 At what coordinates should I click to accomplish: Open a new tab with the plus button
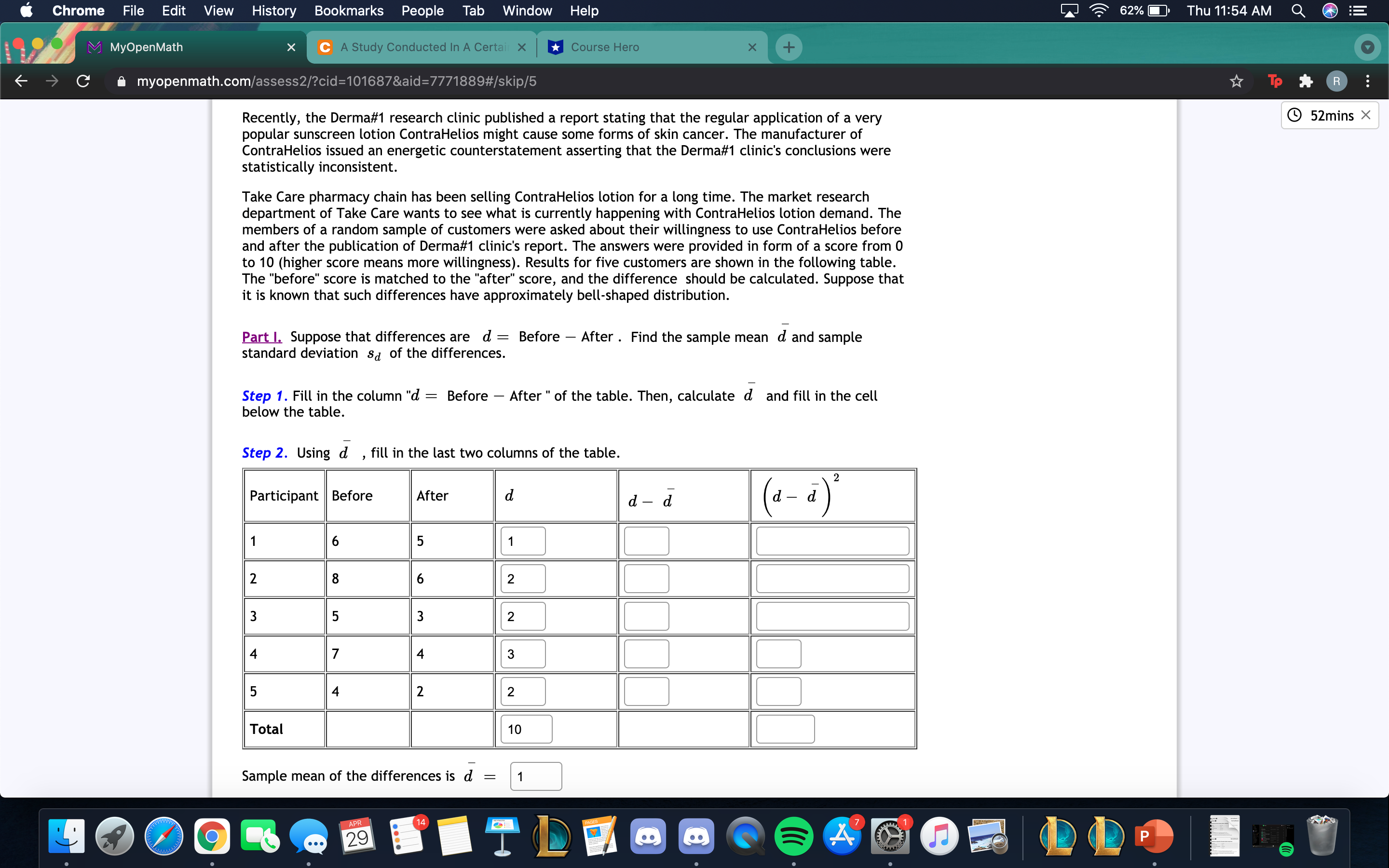point(788,47)
